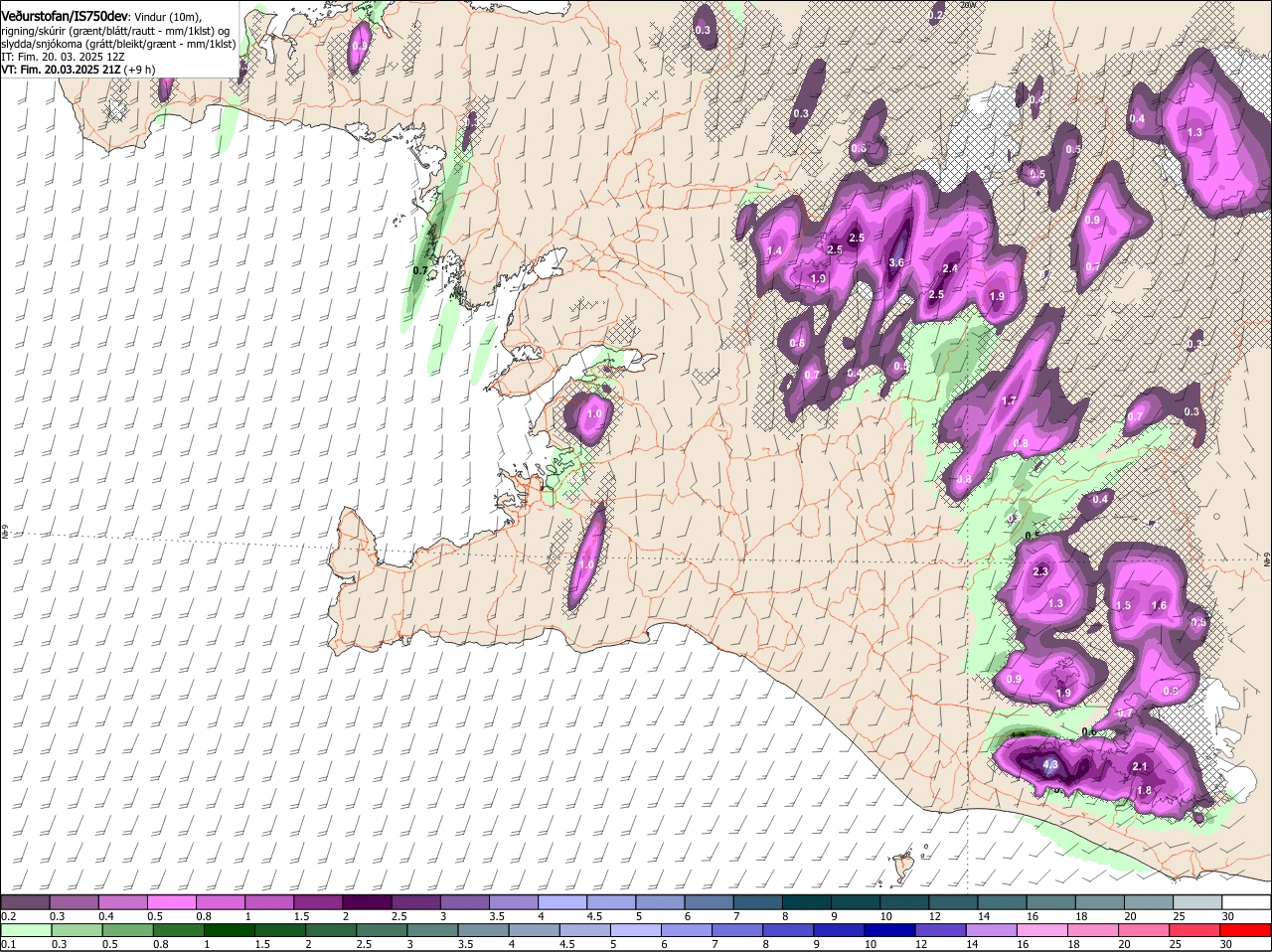Click the 2.1 value label on the map
1272x952 pixels.
(1140, 766)
